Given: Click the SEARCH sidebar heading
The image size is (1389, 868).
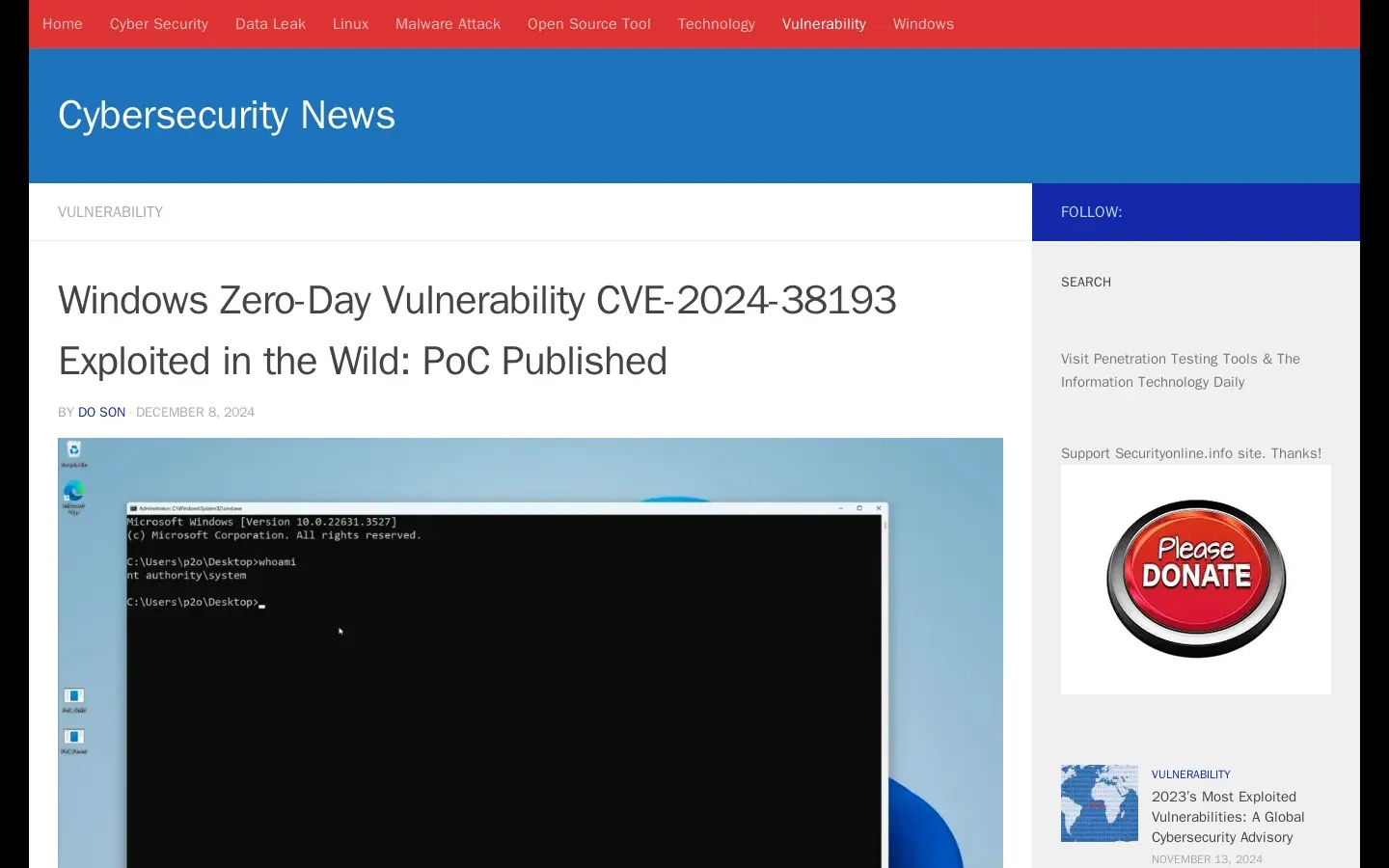Looking at the screenshot, I should (1086, 283).
